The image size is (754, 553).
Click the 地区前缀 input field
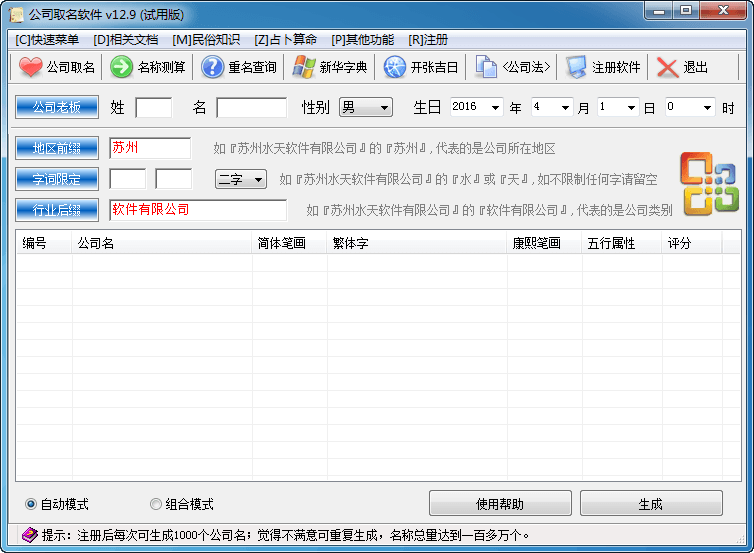tap(149, 148)
